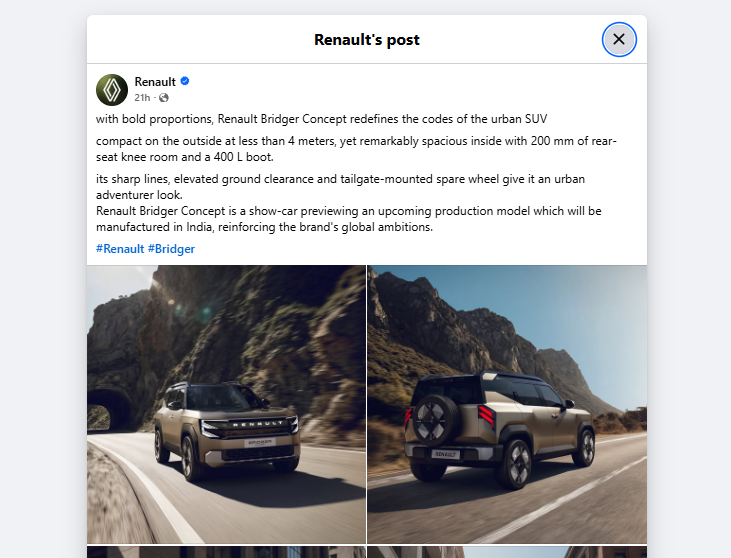731x558 pixels.
Task: Open the partially visible bottom-right photo
Action: [x=507, y=552]
